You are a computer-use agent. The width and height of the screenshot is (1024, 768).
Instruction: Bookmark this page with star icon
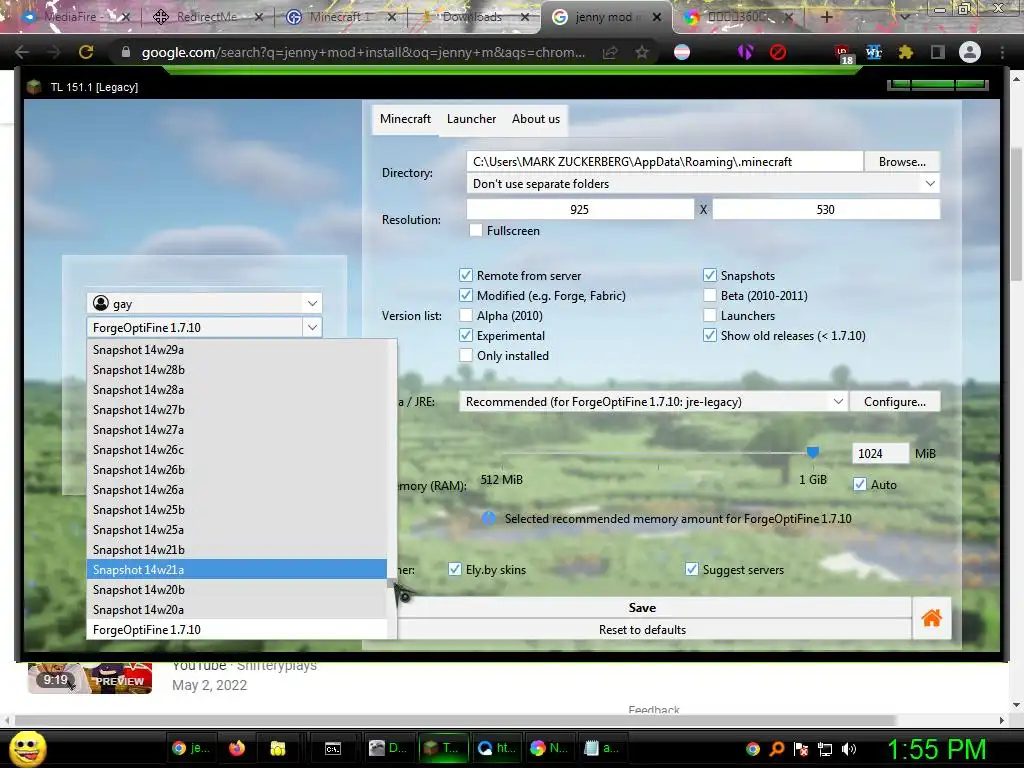642,52
